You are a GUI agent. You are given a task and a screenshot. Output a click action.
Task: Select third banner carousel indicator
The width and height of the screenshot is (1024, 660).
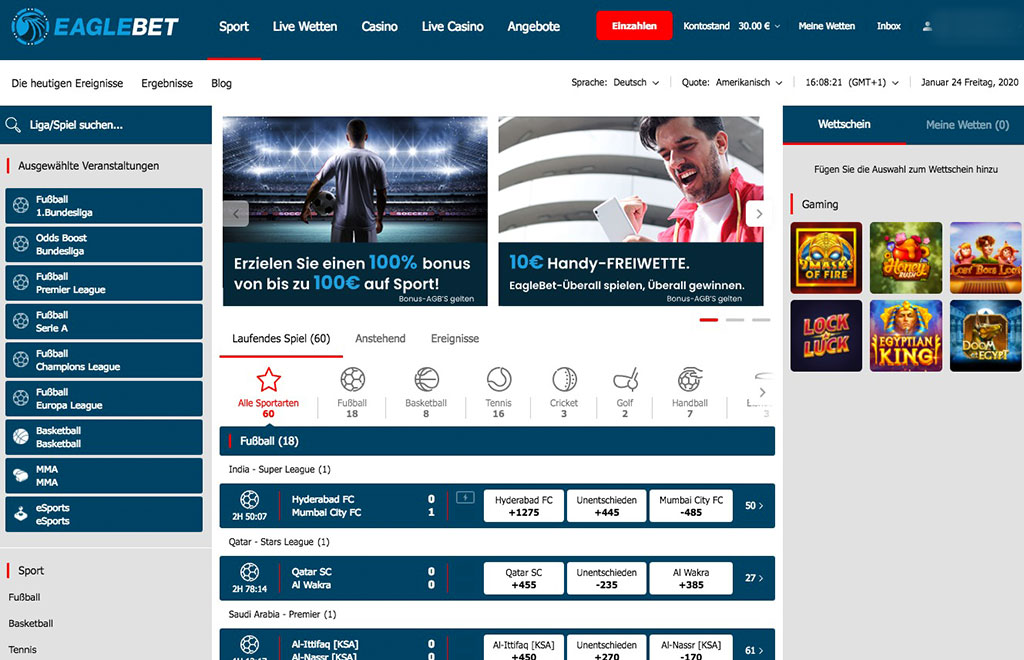pos(761,320)
